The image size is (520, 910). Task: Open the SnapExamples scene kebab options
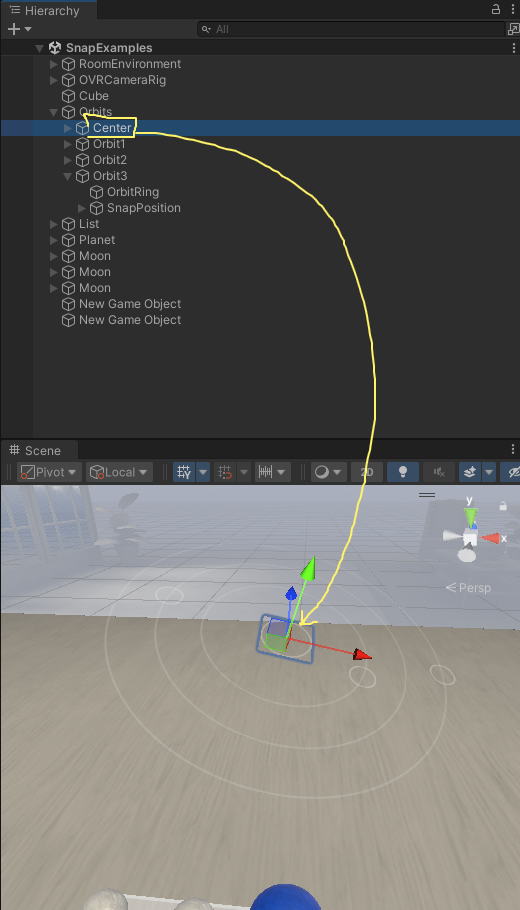(513, 48)
